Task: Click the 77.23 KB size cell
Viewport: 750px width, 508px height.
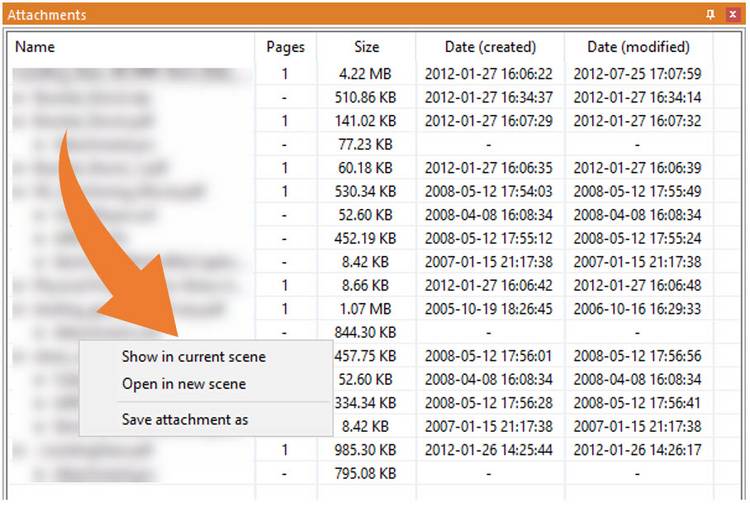Action: [x=365, y=144]
